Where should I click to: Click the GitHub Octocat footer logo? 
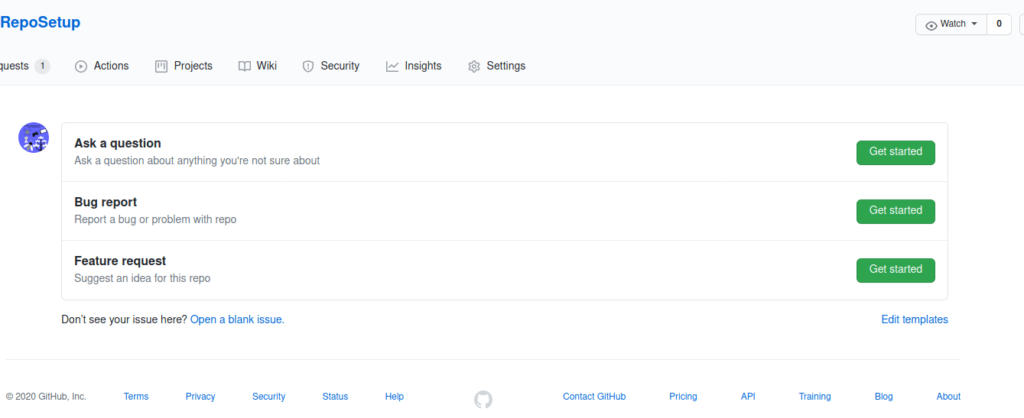483,399
